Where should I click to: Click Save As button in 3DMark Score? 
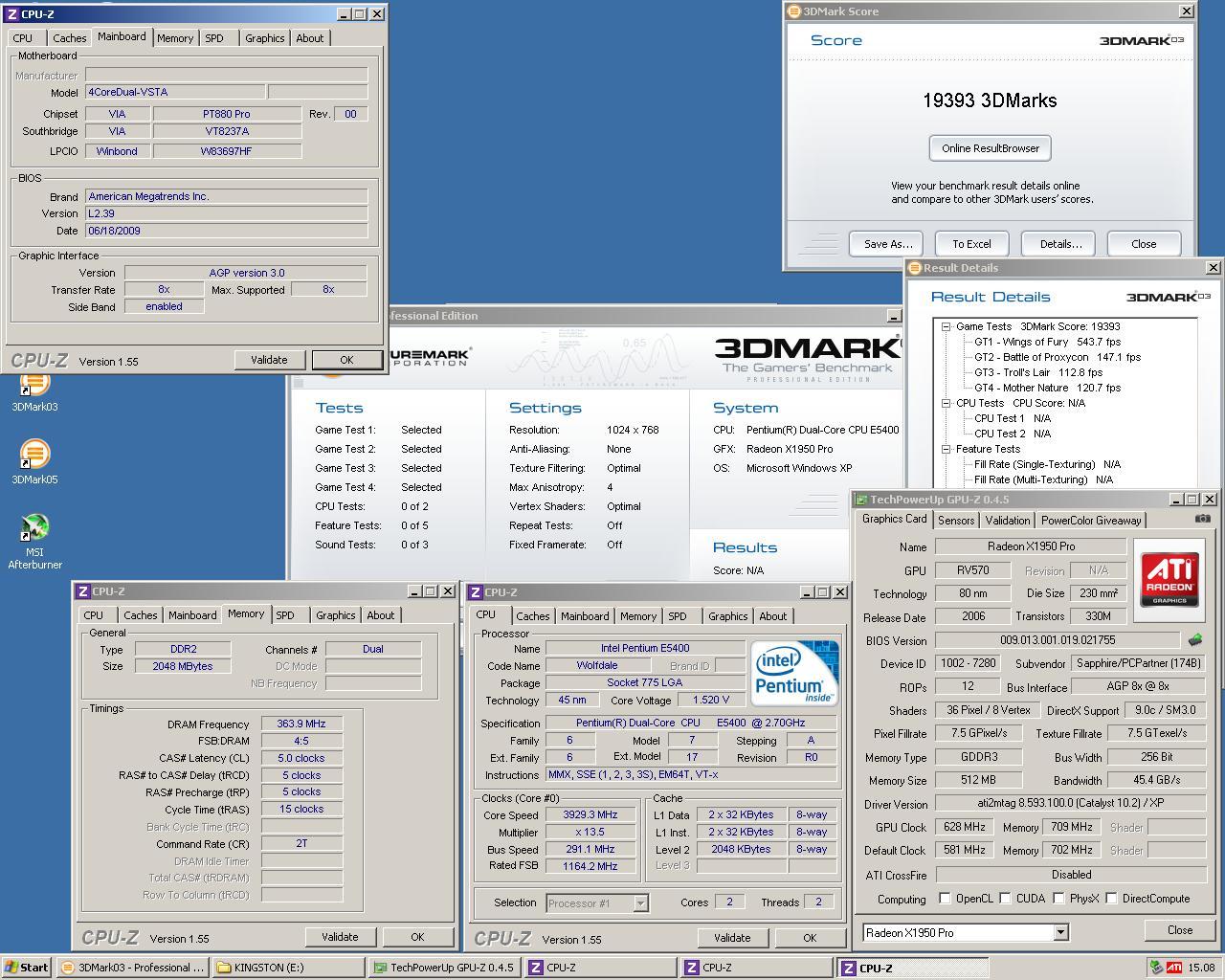[888, 244]
